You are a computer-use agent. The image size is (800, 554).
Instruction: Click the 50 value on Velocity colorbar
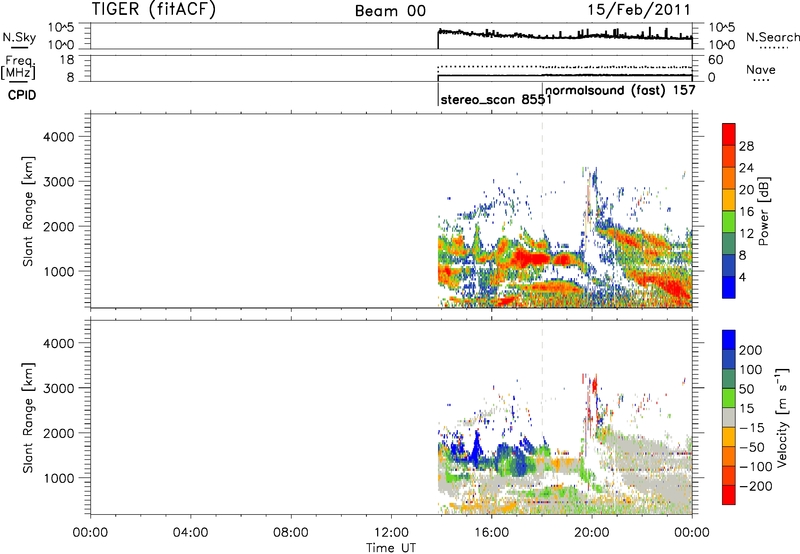point(746,389)
